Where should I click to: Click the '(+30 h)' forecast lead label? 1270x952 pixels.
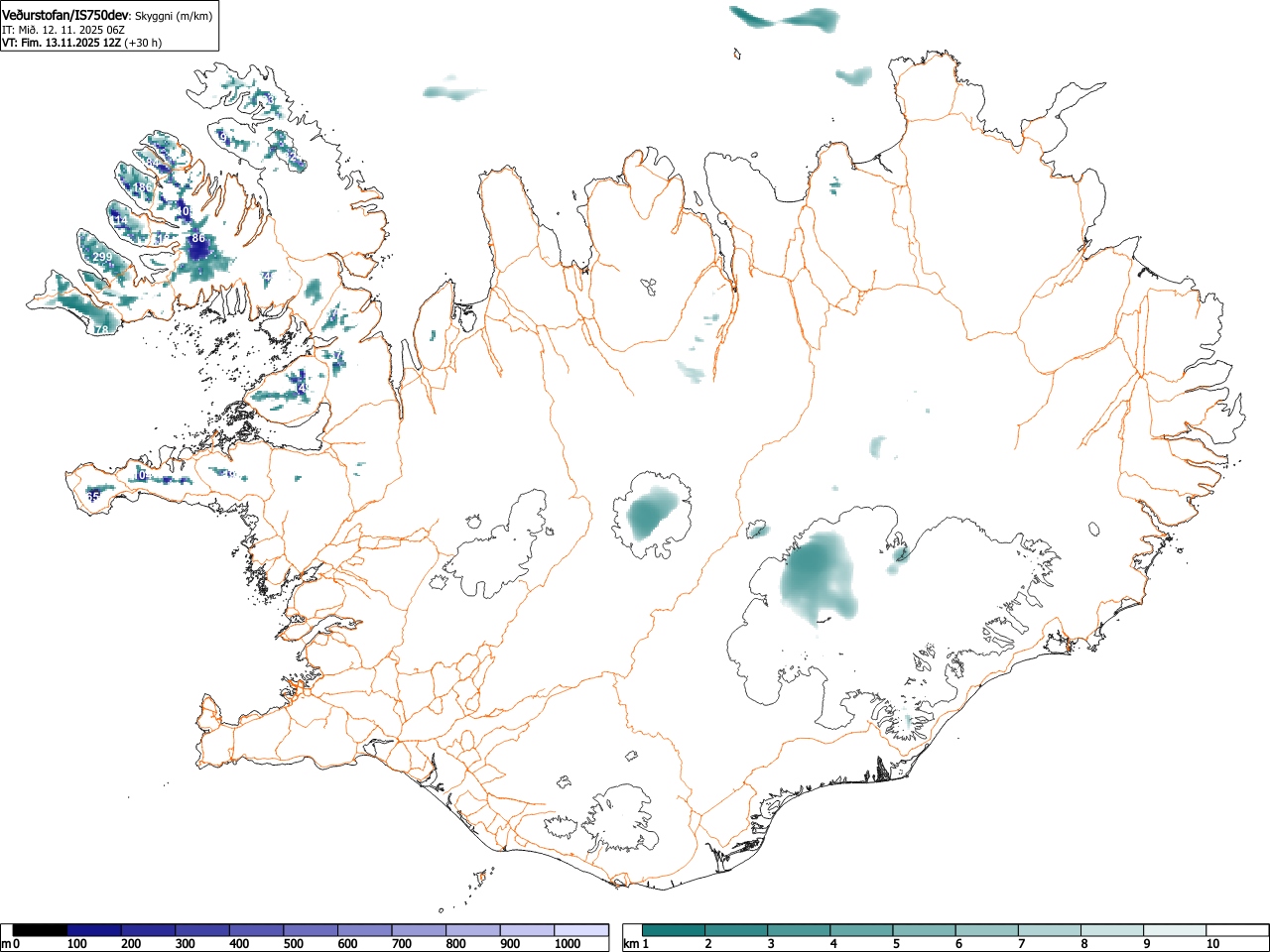click(142, 43)
